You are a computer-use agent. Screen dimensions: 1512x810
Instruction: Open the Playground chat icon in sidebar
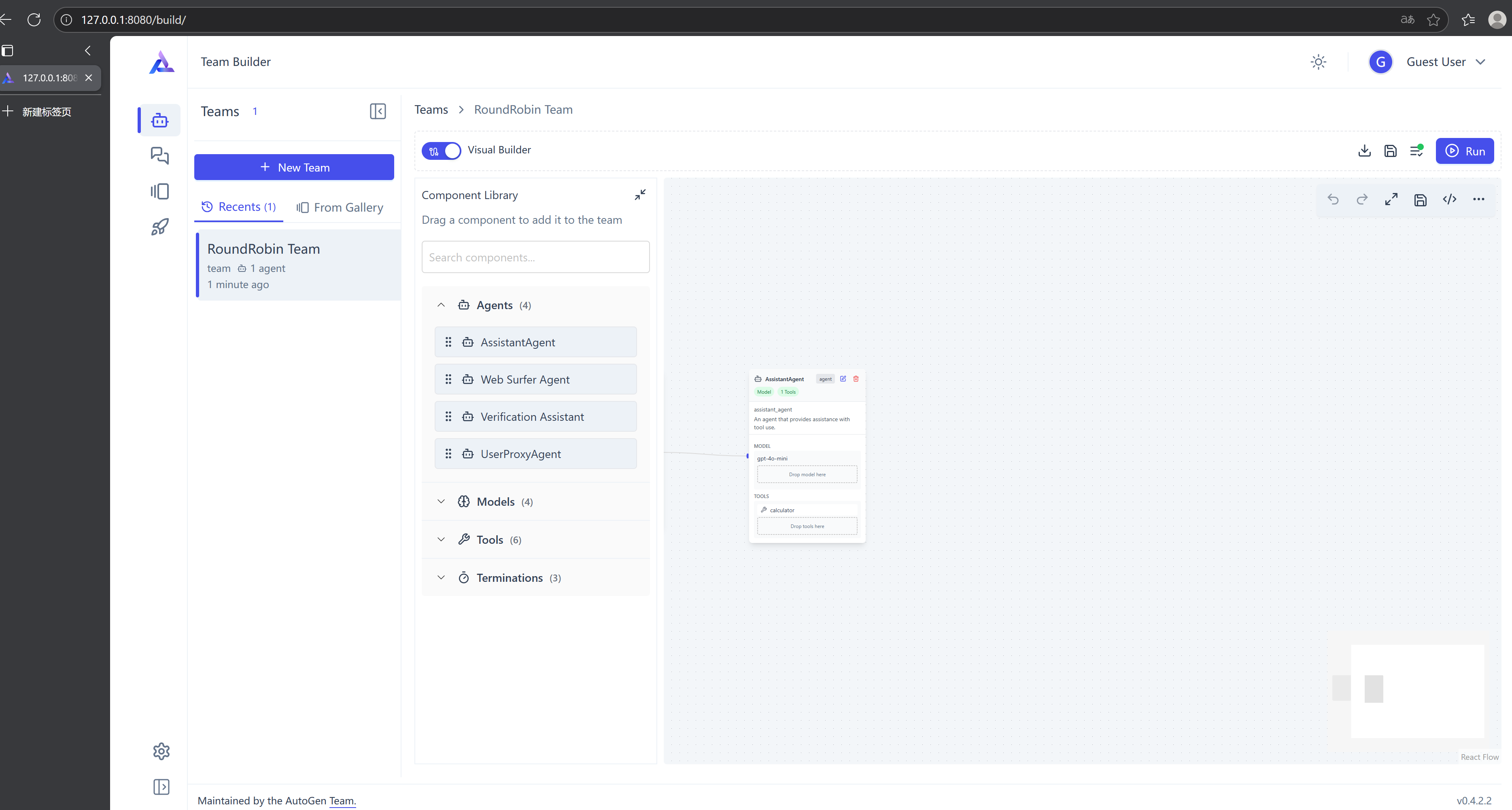tap(159, 155)
